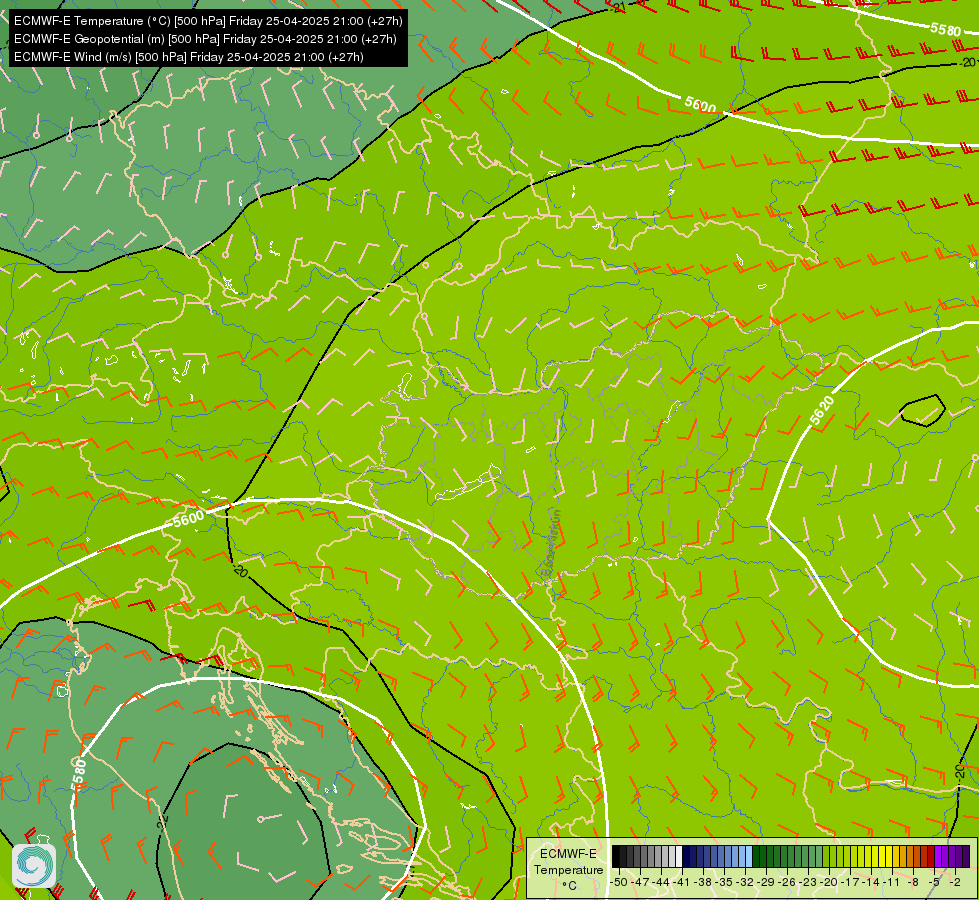Click the -11 value on temperature legend

point(892,882)
